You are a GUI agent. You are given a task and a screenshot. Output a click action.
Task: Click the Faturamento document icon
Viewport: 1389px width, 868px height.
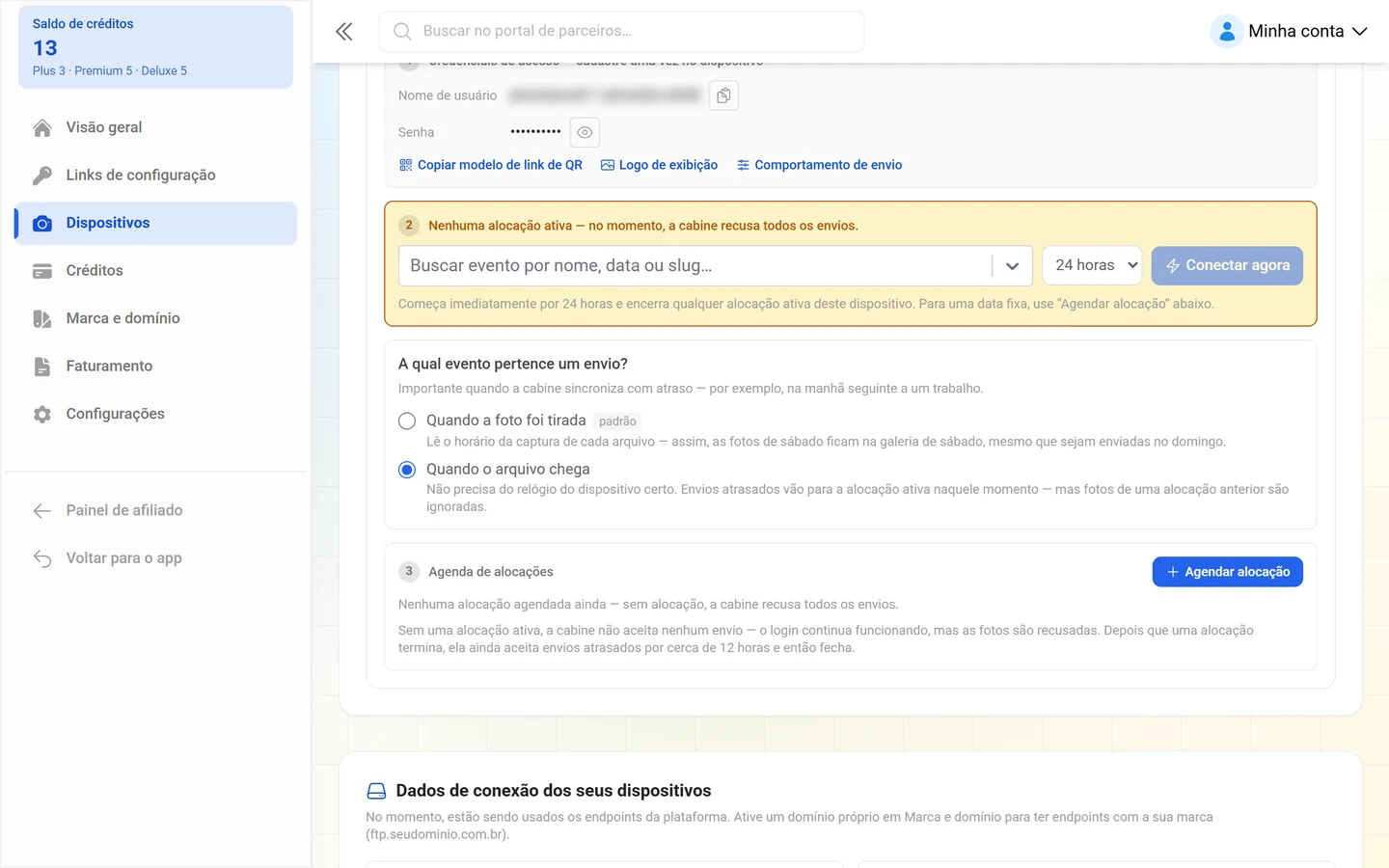42,366
